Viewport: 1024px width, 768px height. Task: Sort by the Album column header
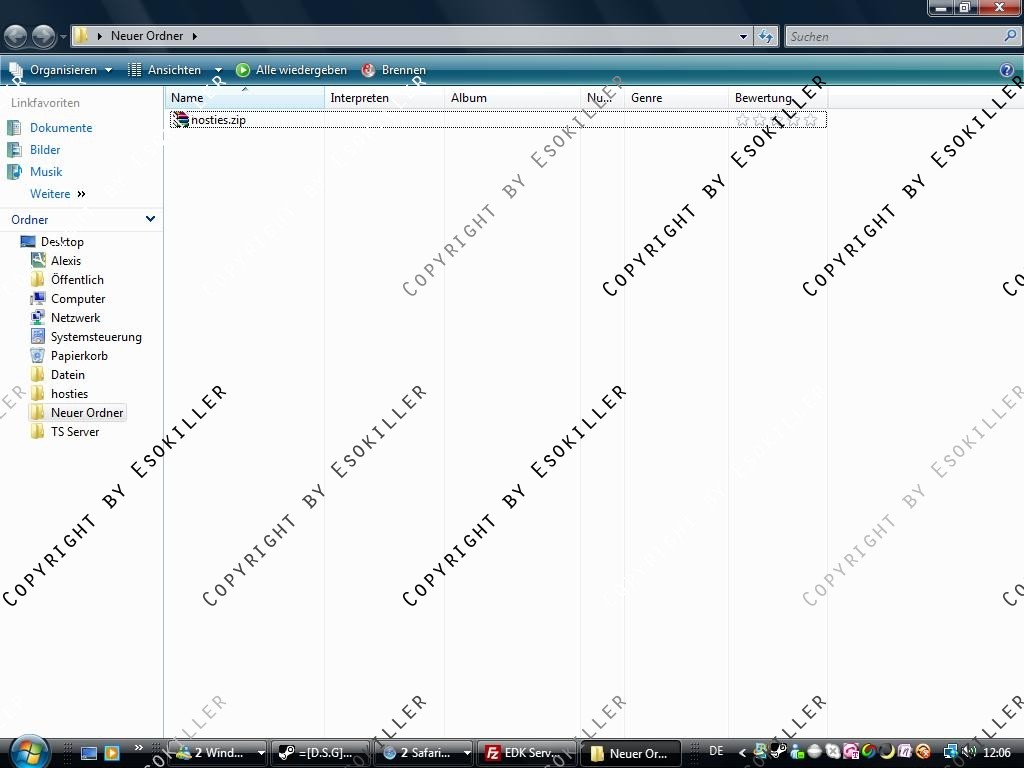(x=513, y=98)
